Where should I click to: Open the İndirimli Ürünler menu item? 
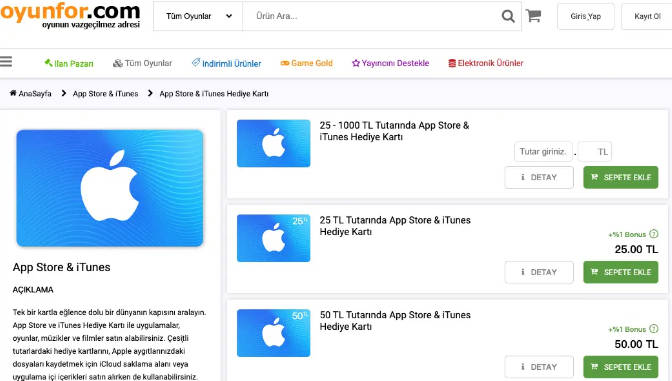point(226,63)
